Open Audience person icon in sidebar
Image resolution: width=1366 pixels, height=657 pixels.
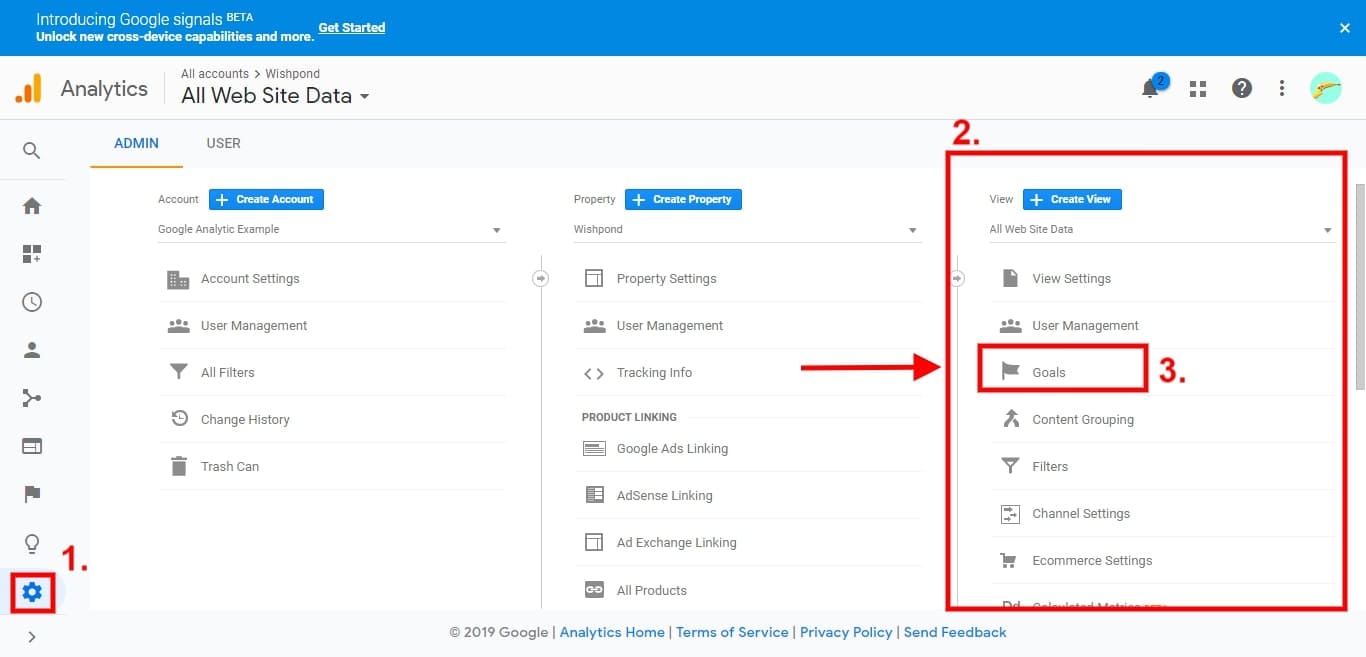pyautogui.click(x=32, y=350)
